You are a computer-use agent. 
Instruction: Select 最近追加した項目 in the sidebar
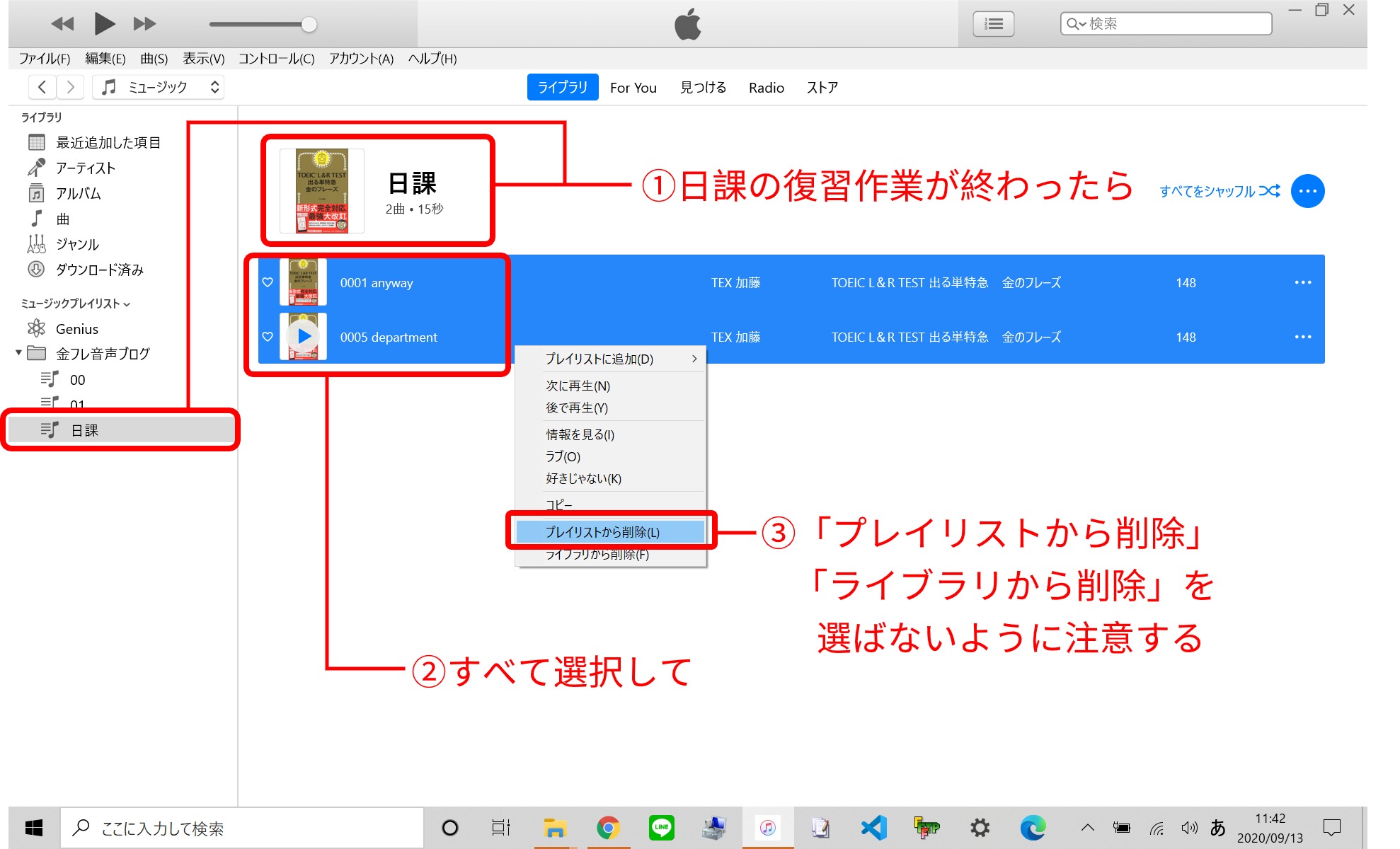pos(108,142)
